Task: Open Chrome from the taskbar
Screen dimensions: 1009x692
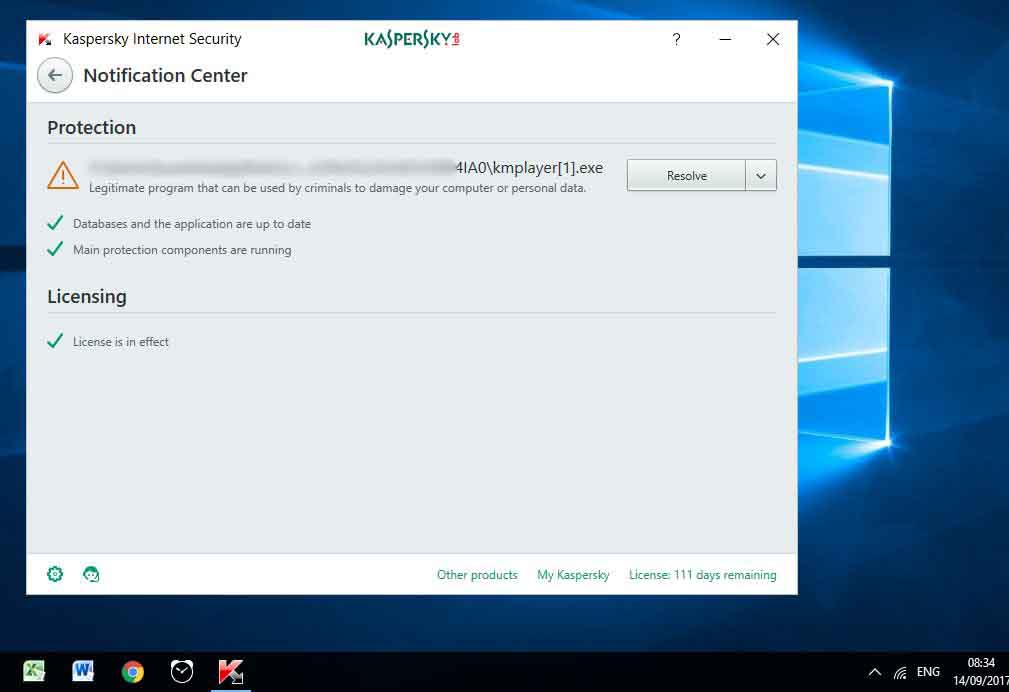Action: 133,672
